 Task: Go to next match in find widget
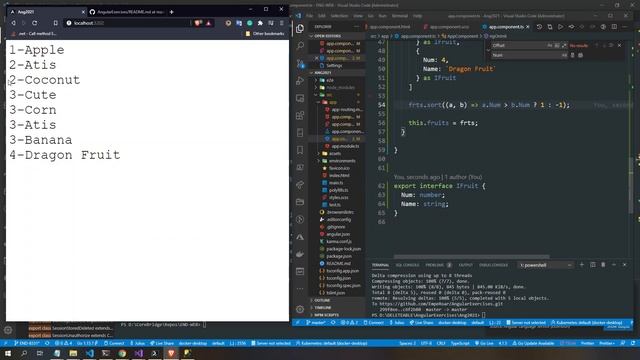click(604, 45)
